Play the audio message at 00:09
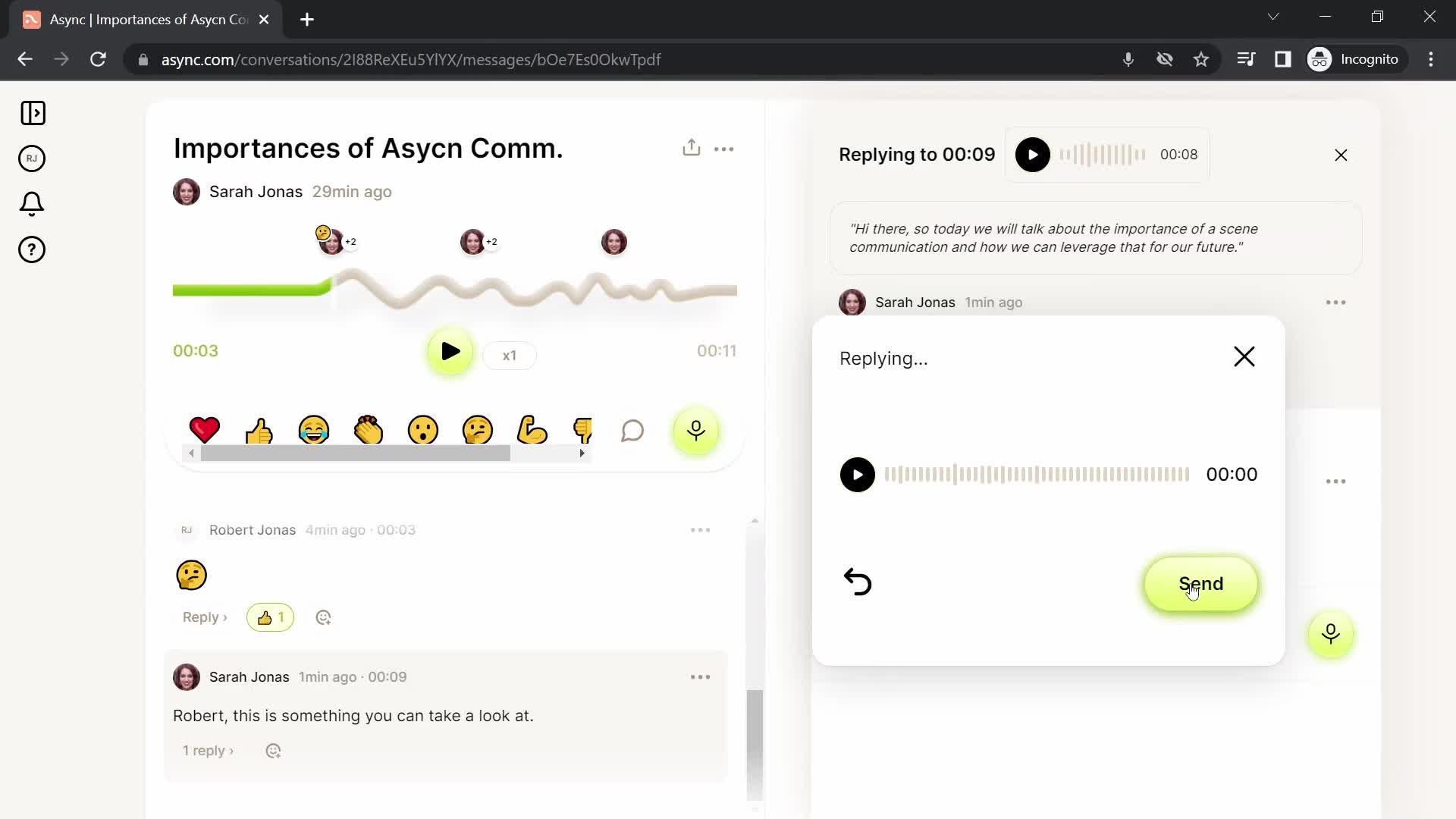Screen dimensions: 1456x819 (x=1034, y=154)
